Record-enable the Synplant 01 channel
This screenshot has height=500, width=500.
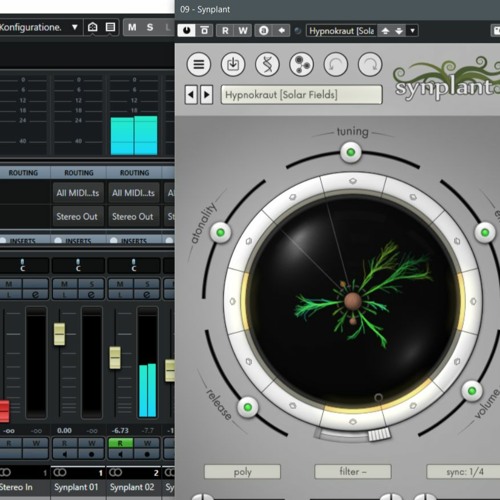click(91, 454)
